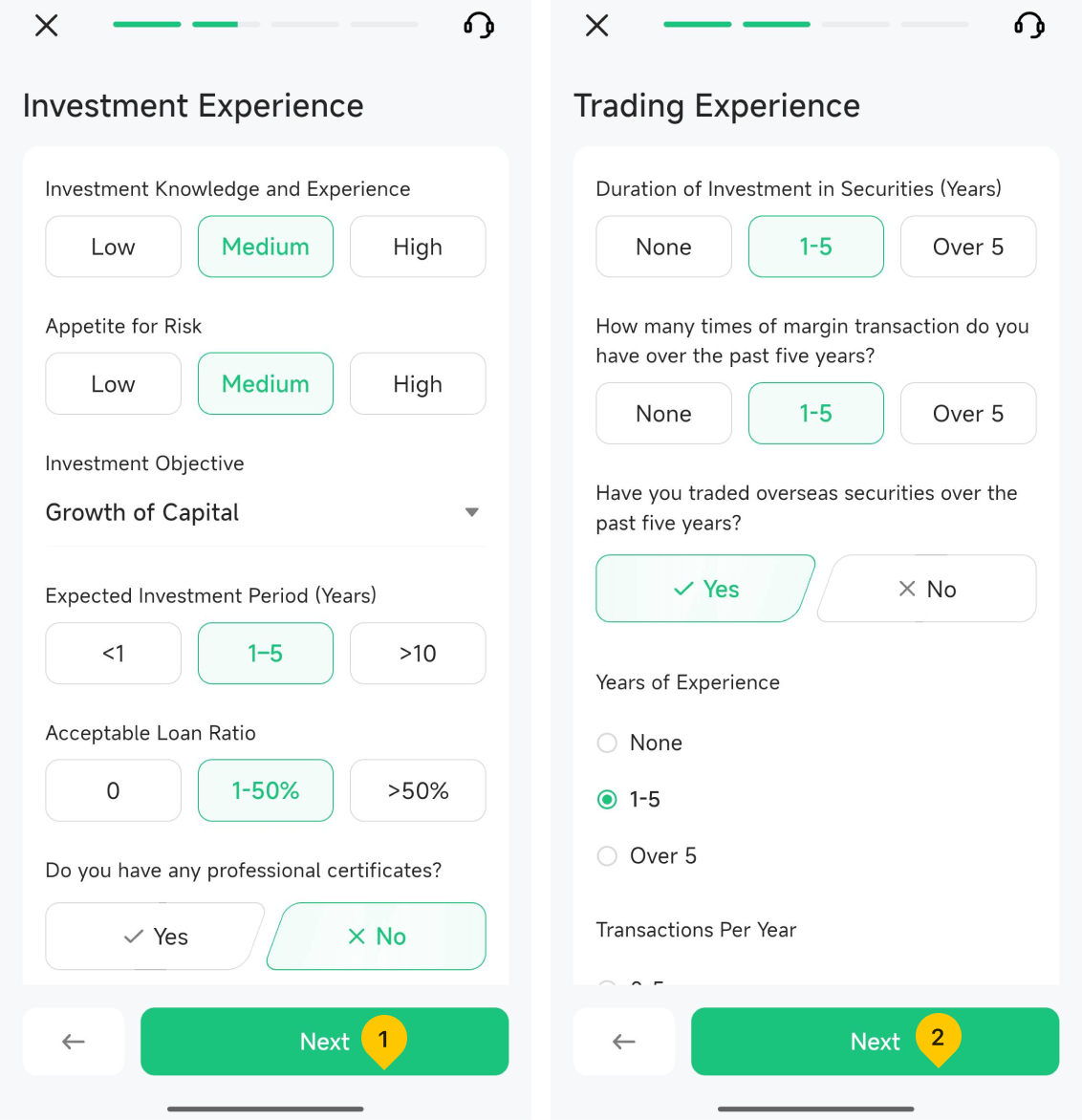Close the Investment Experience screen with X
This screenshot has width=1082, height=1120.
pyautogui.click(x=46, y=26)
